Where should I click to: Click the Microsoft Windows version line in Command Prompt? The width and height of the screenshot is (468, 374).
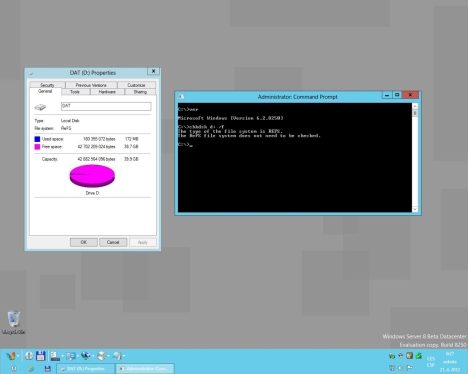tap(231, 118)
